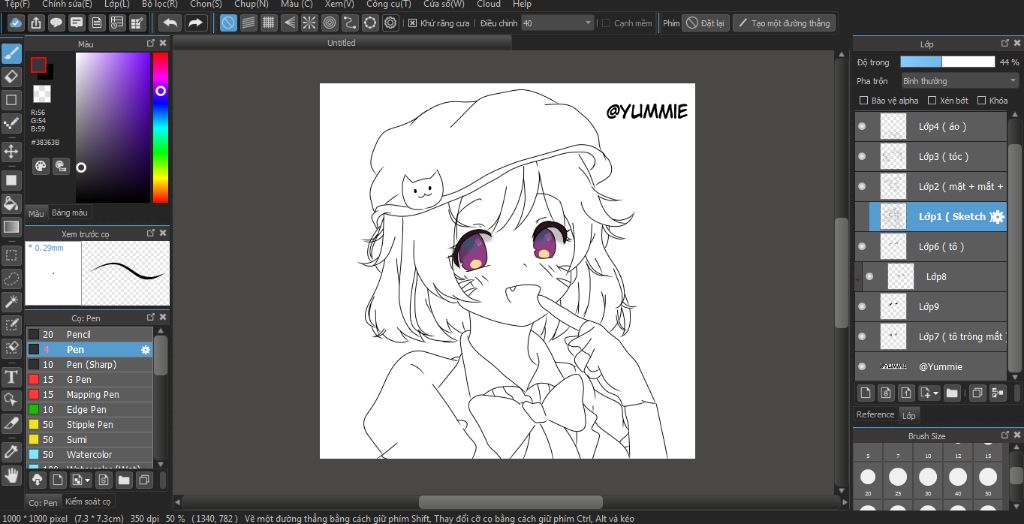
Task: Open the color palette icon in Màu panel
Action: tap(40, 165)
